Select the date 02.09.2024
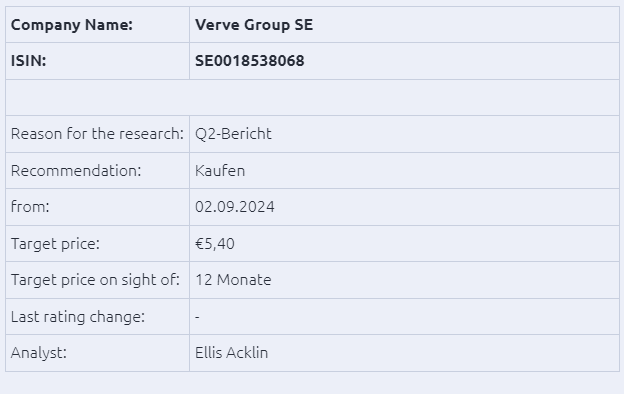The height and width of the screenshot is (394, 624). click(235, 207)
